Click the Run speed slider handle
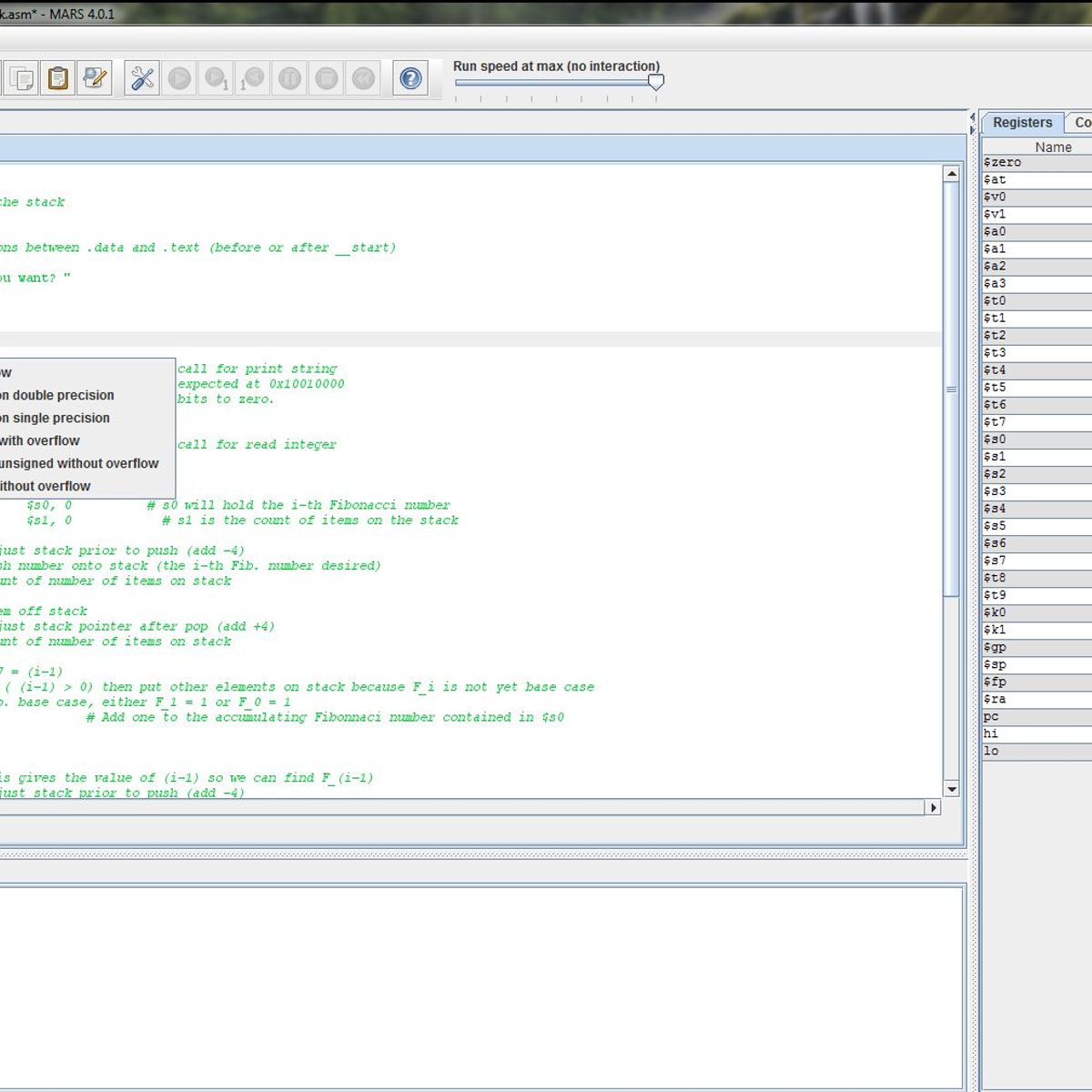The width and height of the screenshot is (1092, 1092). [x=655, y=82]
